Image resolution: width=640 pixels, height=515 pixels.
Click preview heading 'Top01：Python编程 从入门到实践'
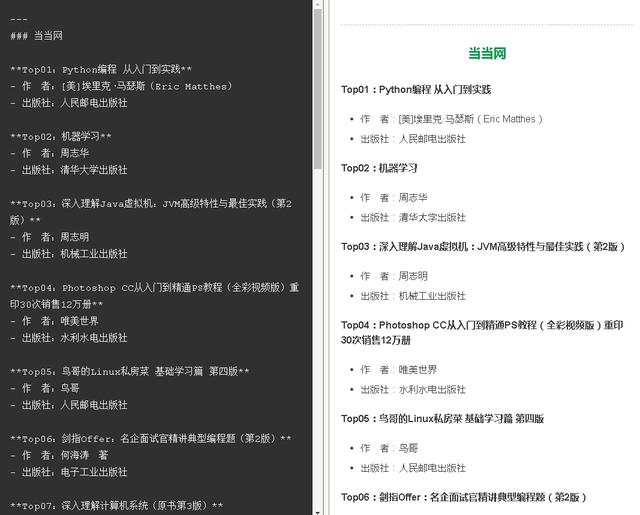[x=416, y=90]
